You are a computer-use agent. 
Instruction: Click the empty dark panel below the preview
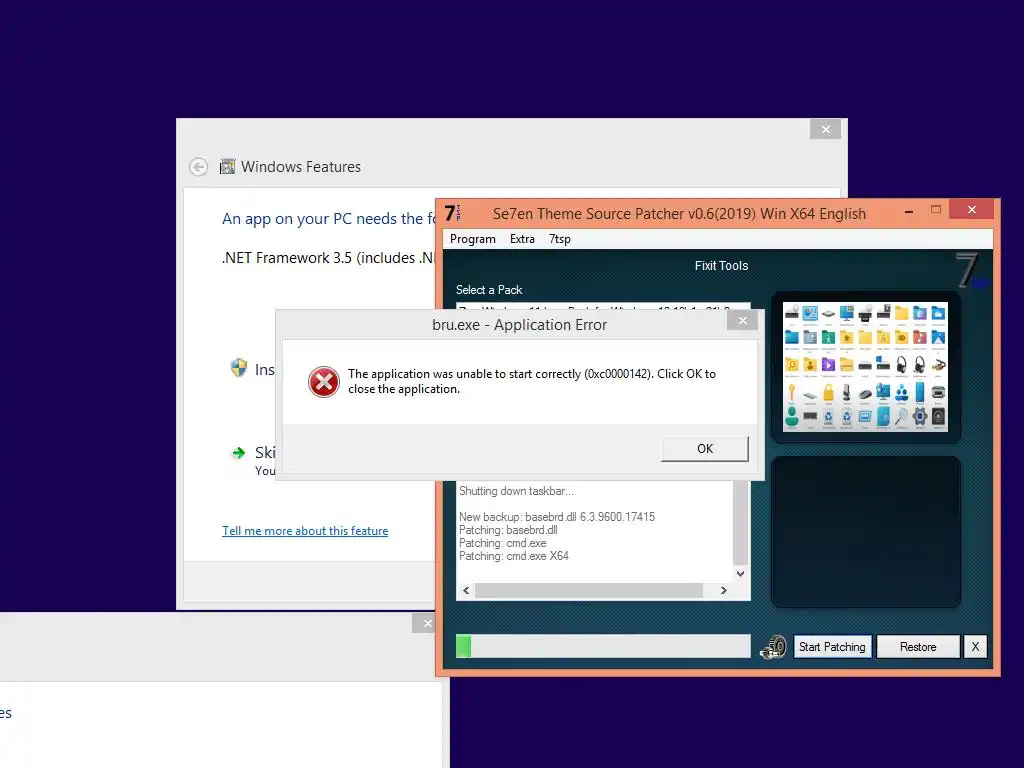[865, 532]
